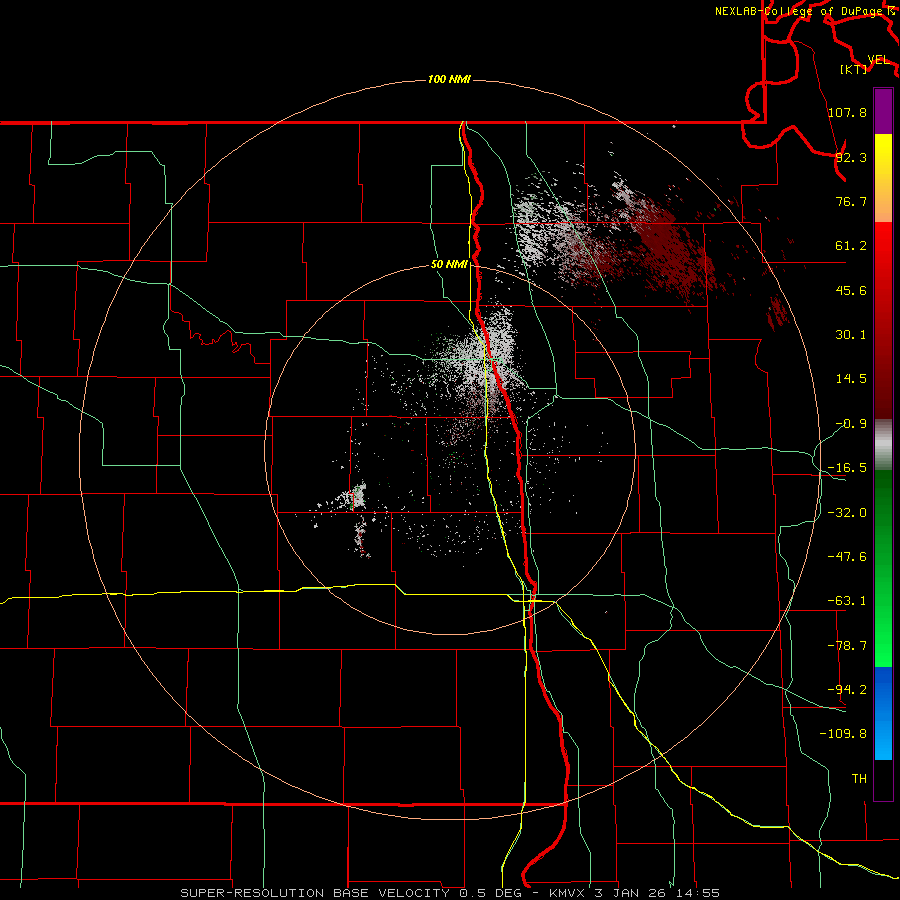Viewport: 900px width, 900px height.
Task: Click the -47.6 velocity scale value
Action: click(847, 557)
